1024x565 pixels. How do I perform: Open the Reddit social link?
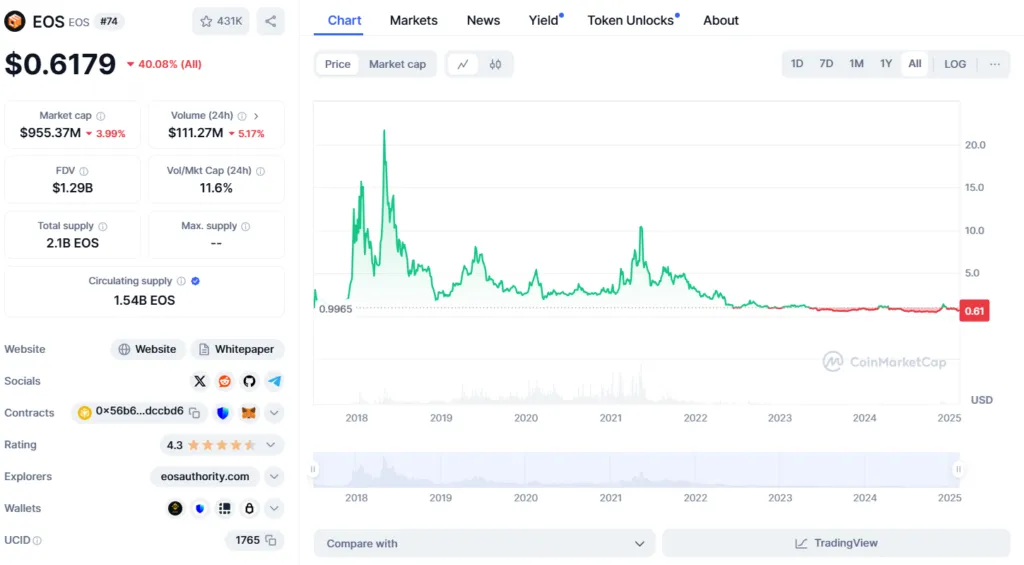225,381
